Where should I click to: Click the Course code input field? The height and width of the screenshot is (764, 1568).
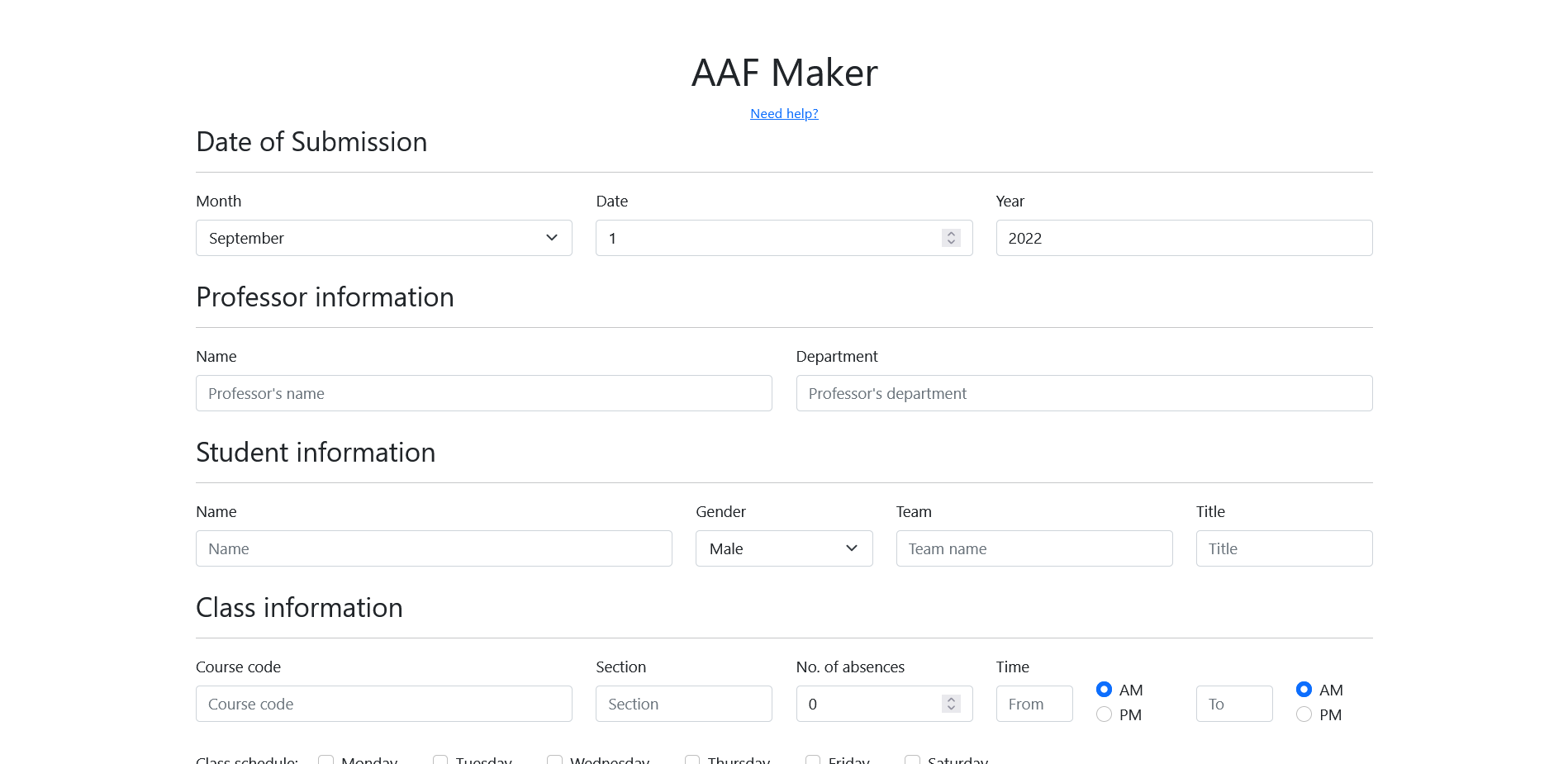[x=383, y=704]
